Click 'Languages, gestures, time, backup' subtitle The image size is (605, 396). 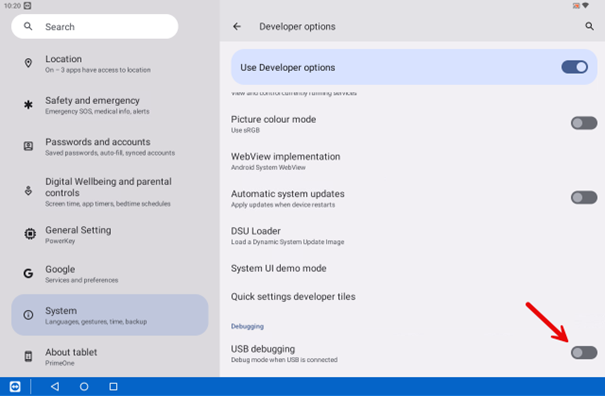pyautogui.click(x=96, y=322)
